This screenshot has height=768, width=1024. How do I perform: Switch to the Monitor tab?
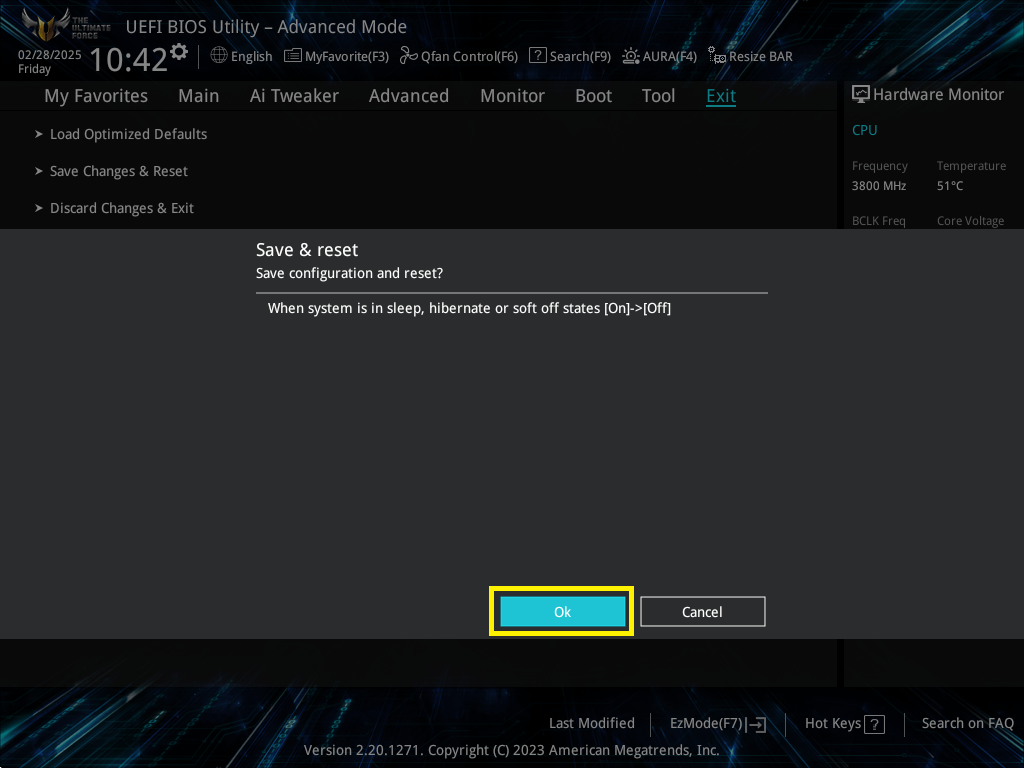pos(513,96)
